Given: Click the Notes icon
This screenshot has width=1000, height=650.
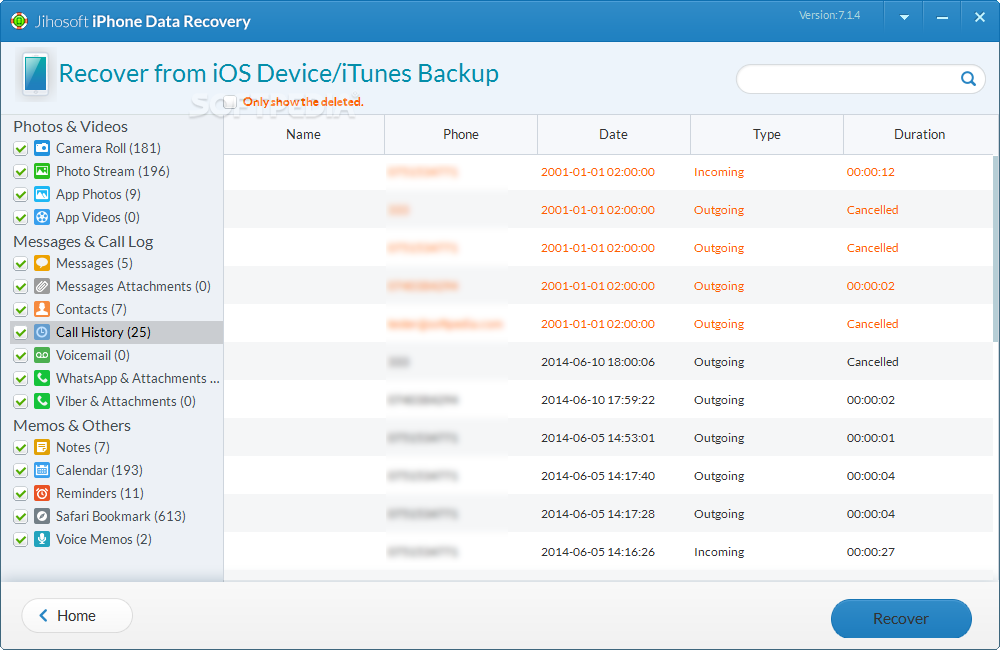Looking at the screenshot, I should 42,447.
